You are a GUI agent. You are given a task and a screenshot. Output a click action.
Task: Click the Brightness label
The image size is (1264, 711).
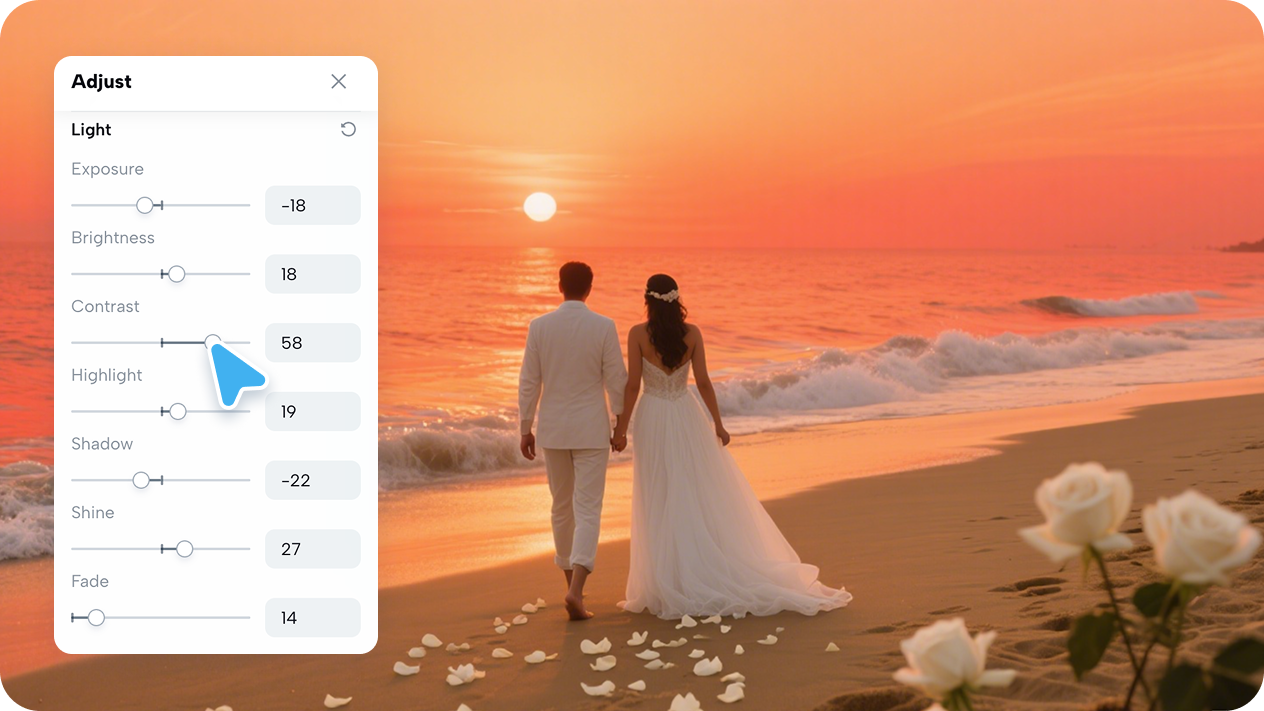(113, 238)
